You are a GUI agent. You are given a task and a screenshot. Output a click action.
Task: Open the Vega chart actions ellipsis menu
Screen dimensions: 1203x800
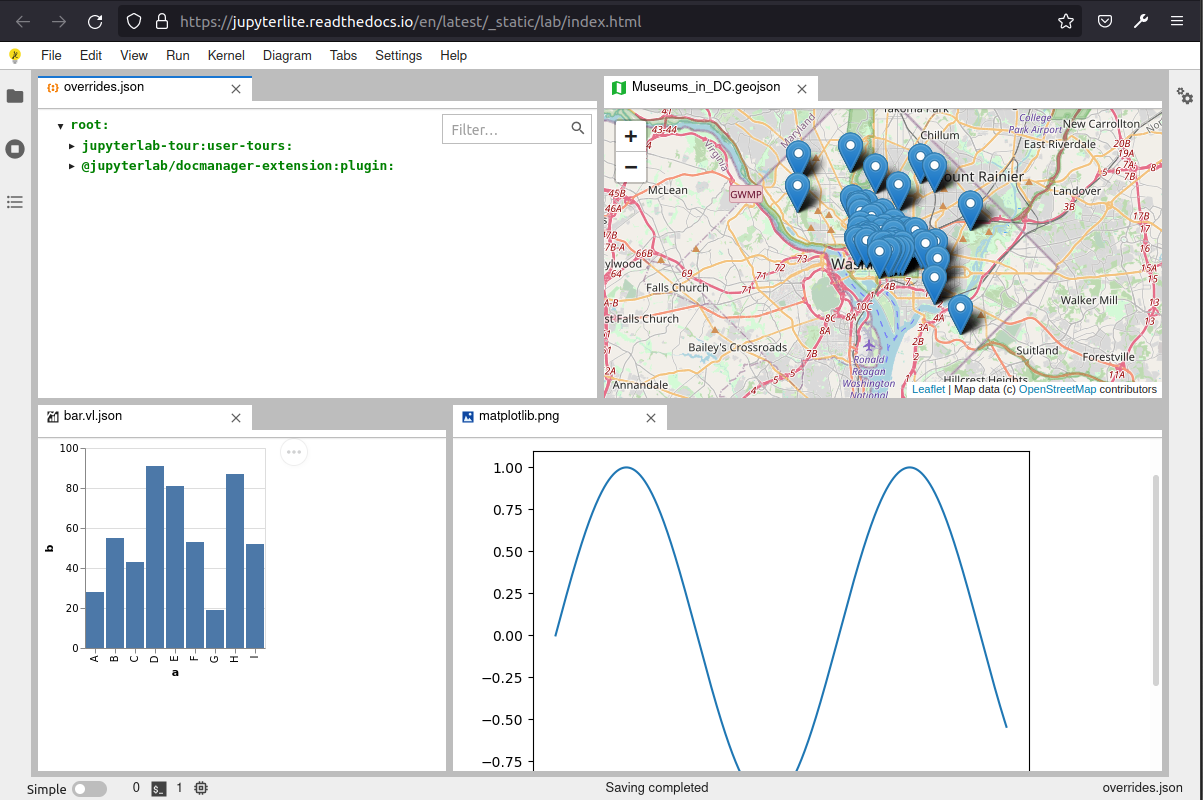[294, 452]
